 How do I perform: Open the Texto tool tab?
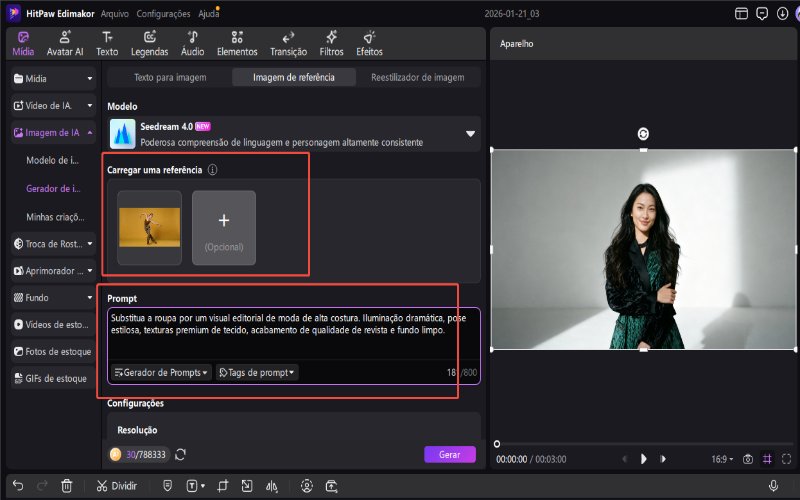[107, 44]
